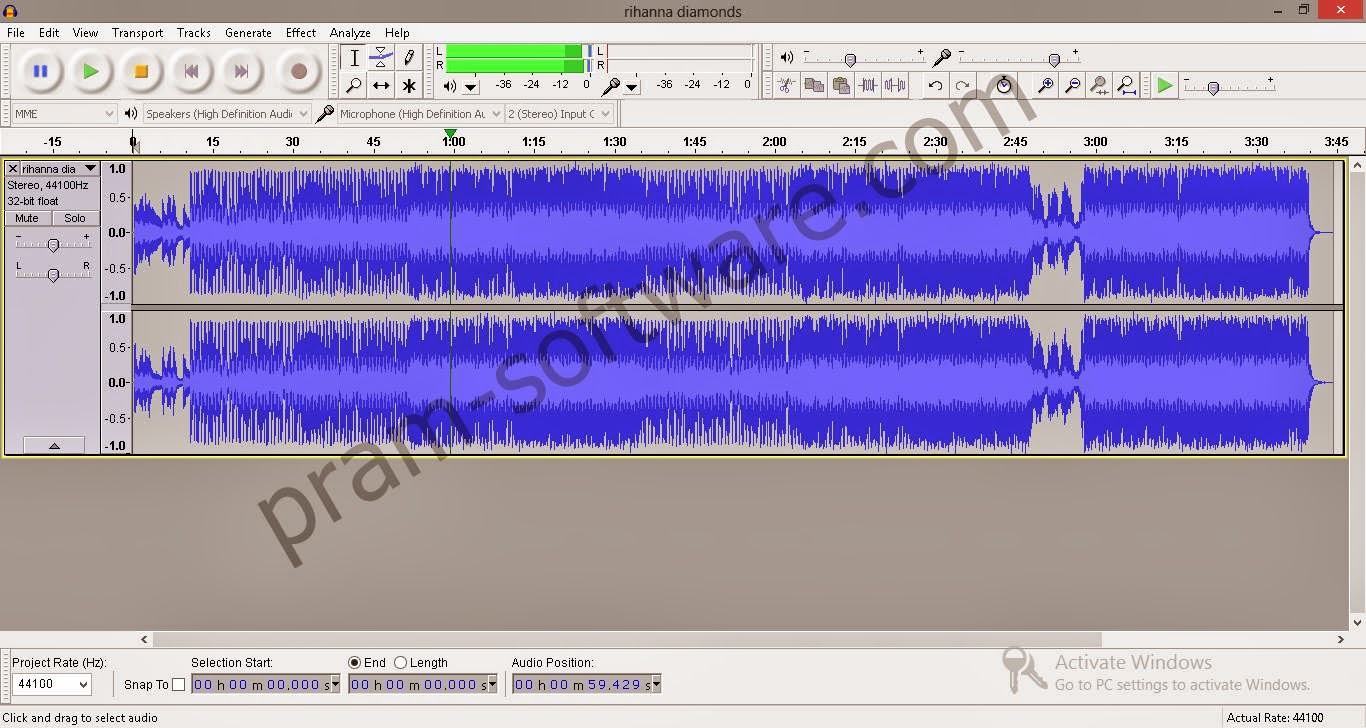Click the Redo arrow icon
This screenshot has height=728, width=1366.
pyautogui.click(x=962, y=86)
